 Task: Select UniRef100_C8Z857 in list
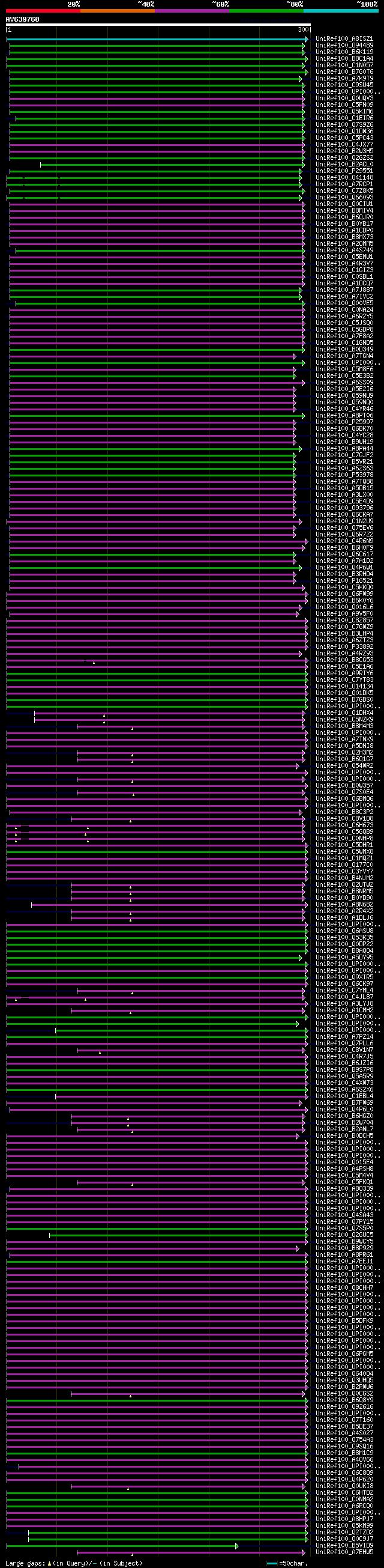344,621
